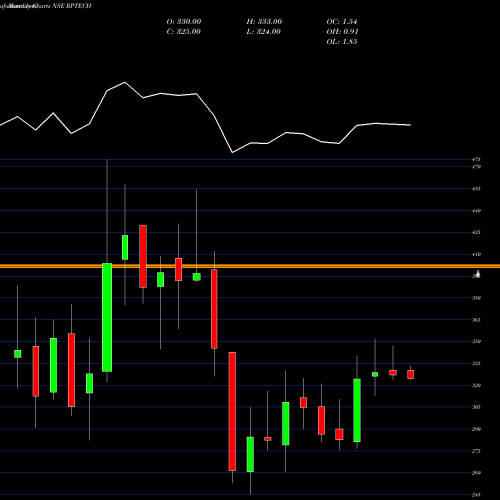Click the 'OH: 0.91' value

tap(342, 32)
